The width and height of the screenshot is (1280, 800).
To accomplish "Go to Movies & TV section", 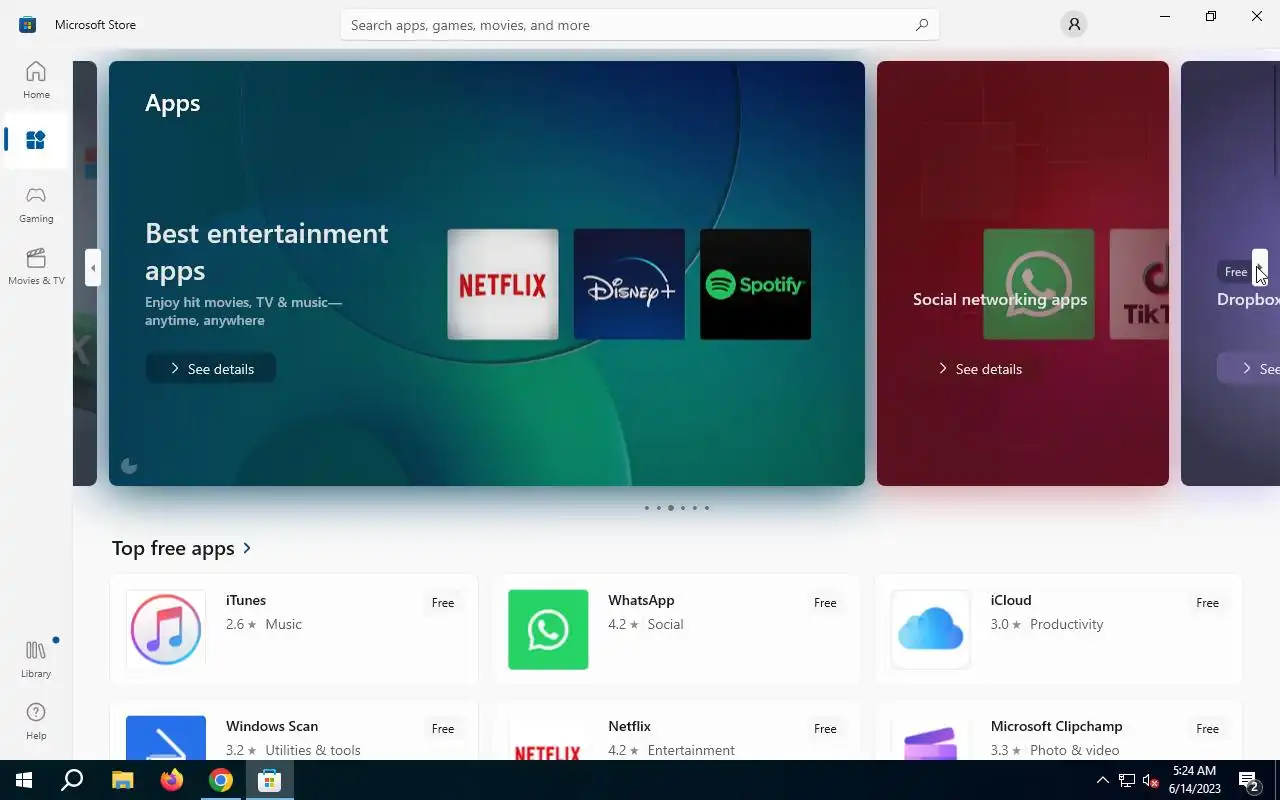I will tap(36, 267).
